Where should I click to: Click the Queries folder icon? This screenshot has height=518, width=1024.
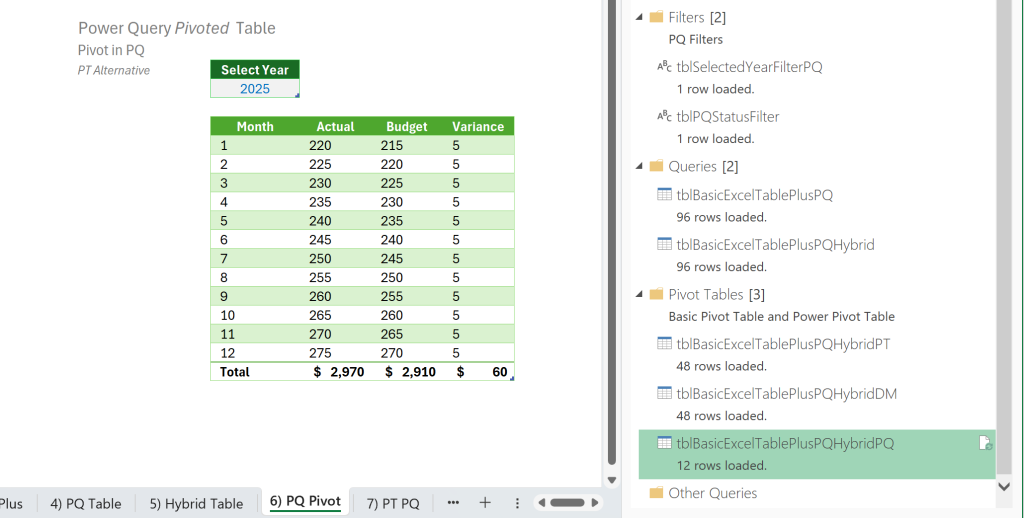(x=656, y=166)
